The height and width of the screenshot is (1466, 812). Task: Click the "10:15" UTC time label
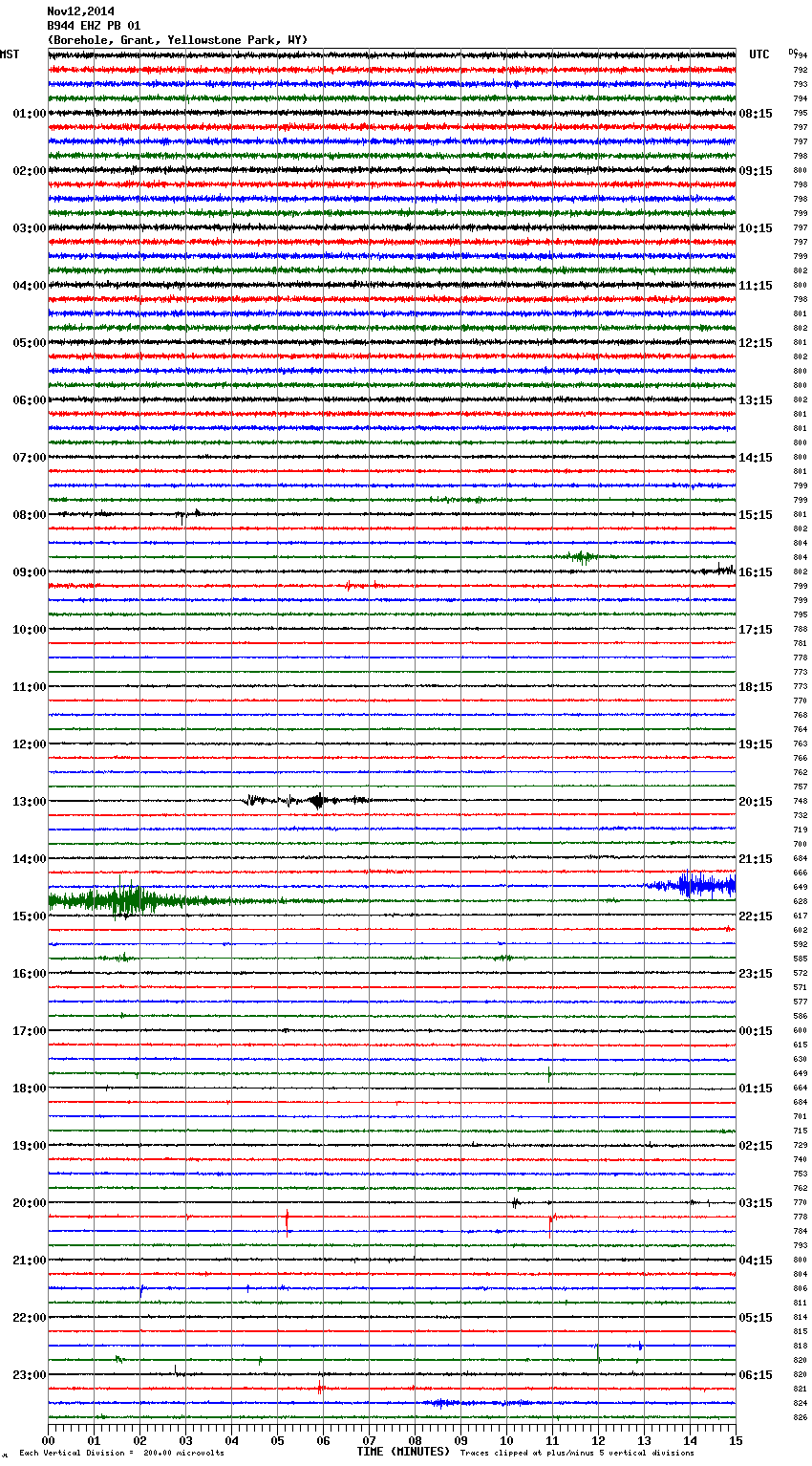[756, 228]
